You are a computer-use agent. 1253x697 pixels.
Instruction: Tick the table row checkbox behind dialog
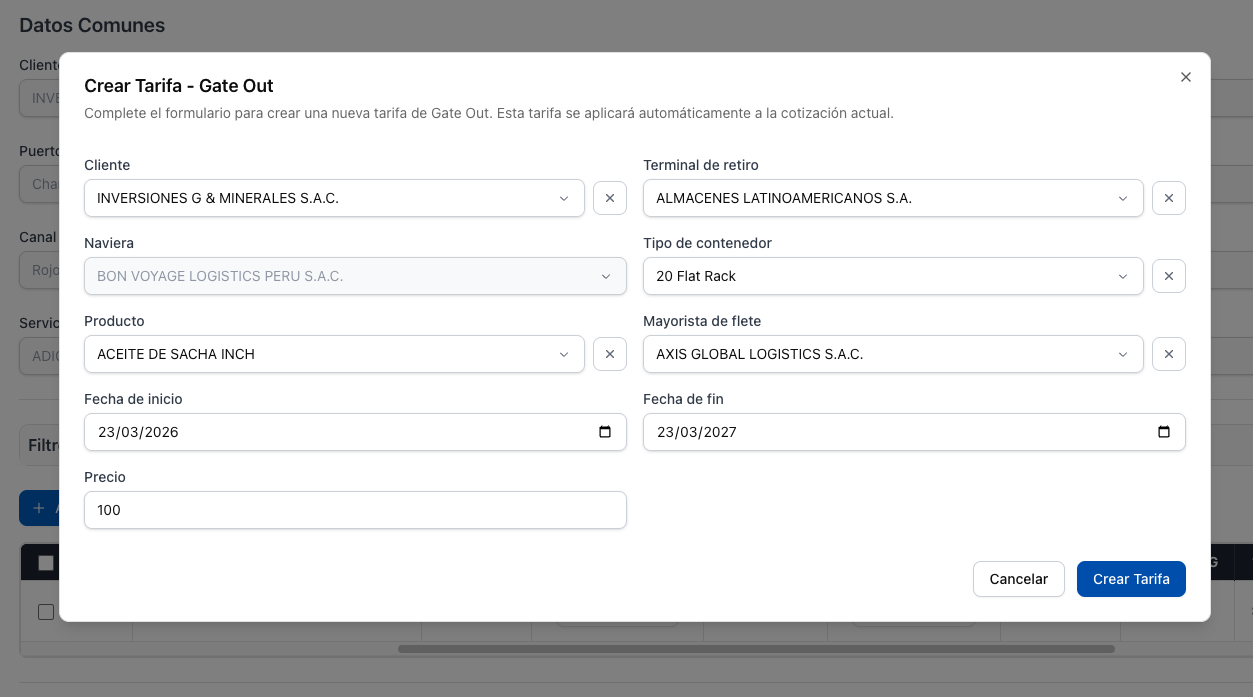point(46,611)
